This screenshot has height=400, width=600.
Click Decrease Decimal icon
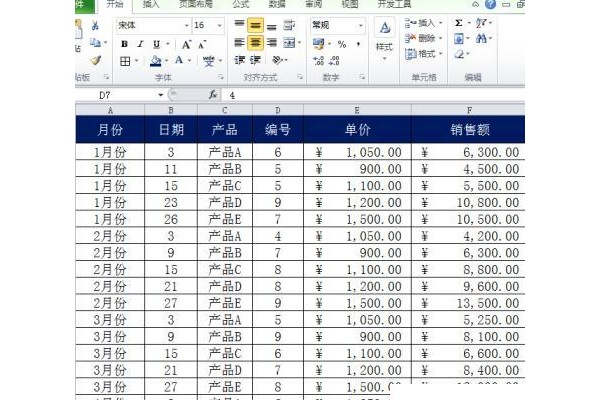(334, 60)
